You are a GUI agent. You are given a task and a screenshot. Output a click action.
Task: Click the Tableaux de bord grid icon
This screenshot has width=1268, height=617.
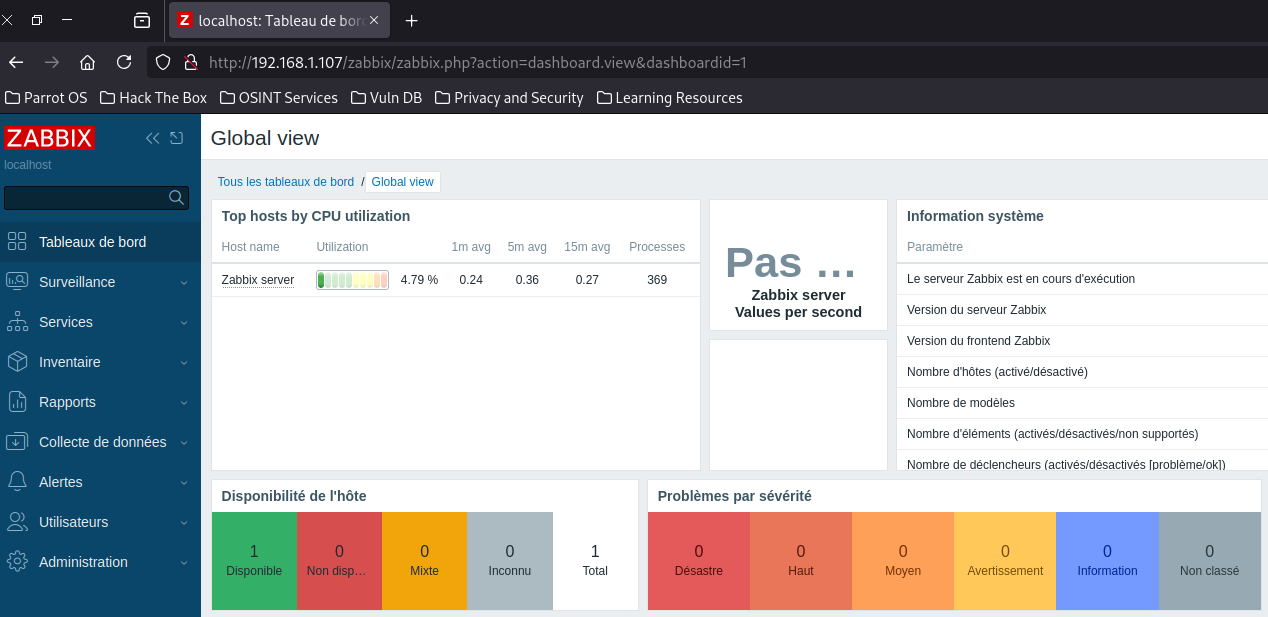click(17, 241)
